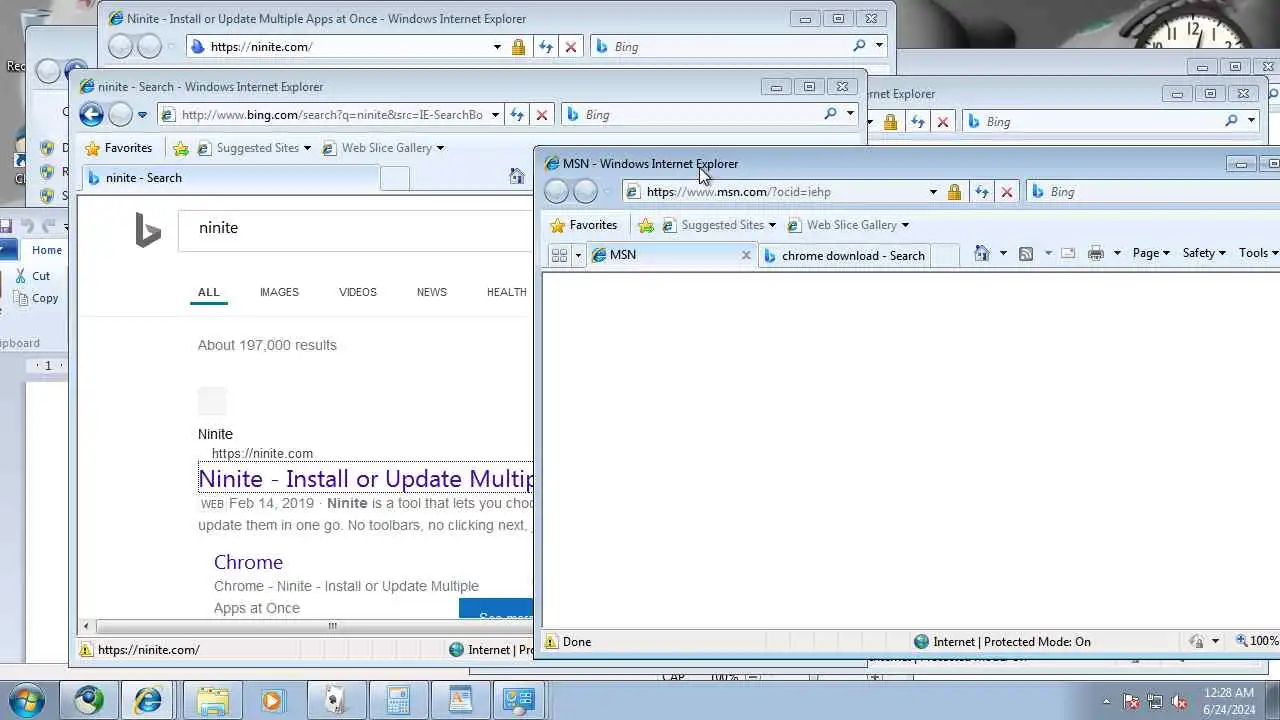Viewport: 1280px width, 720px height.
Task: Open address dropdown in ninite Search window
Action: pos(494,115)
